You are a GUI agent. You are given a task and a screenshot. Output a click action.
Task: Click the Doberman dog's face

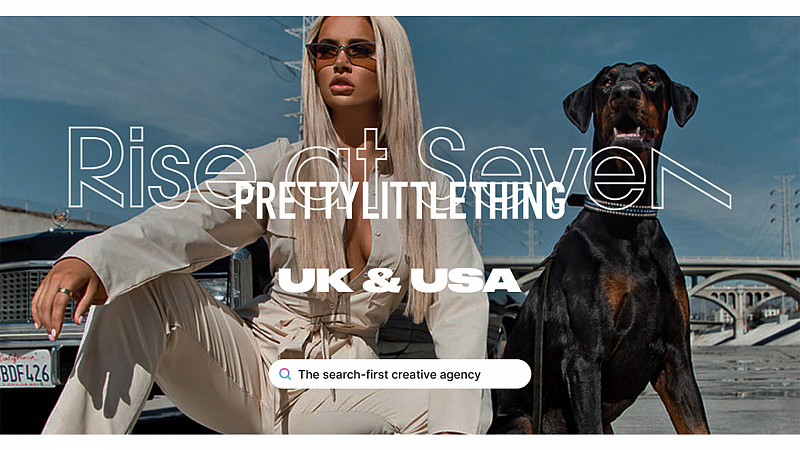(x=629, y=105)
